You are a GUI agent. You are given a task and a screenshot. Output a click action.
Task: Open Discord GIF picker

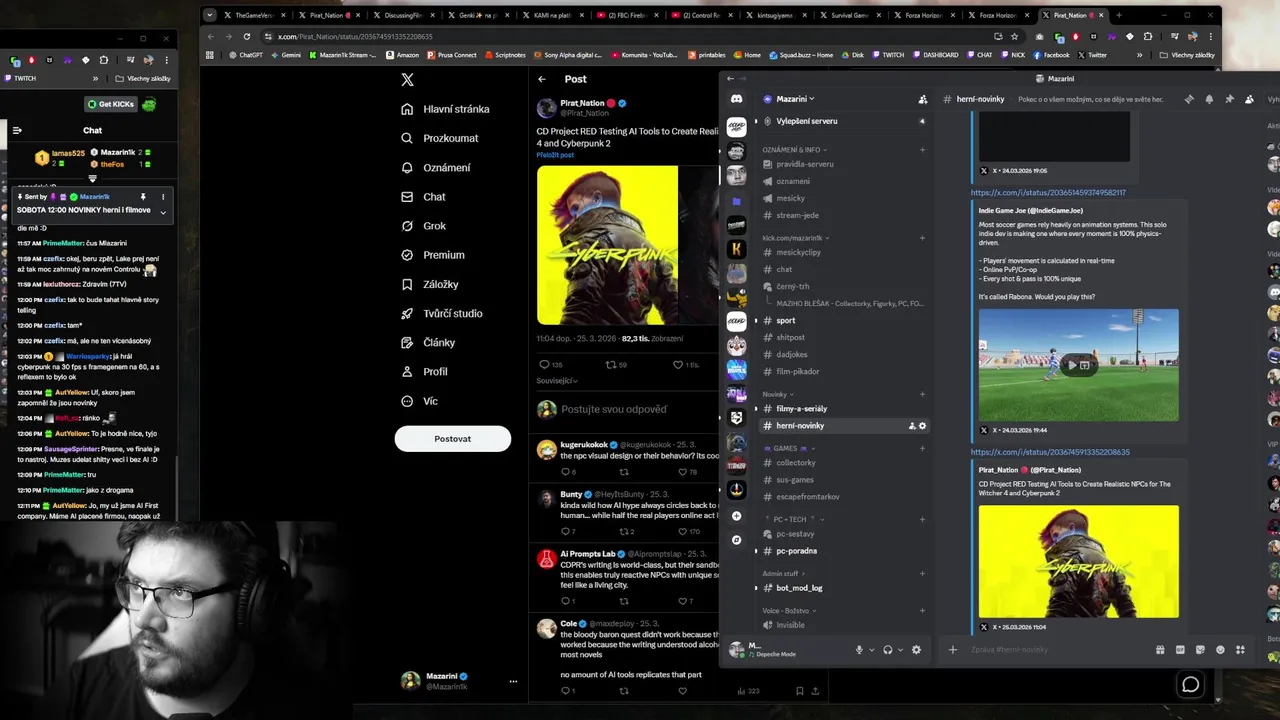pyautogui.click(x=1180, y=649)
